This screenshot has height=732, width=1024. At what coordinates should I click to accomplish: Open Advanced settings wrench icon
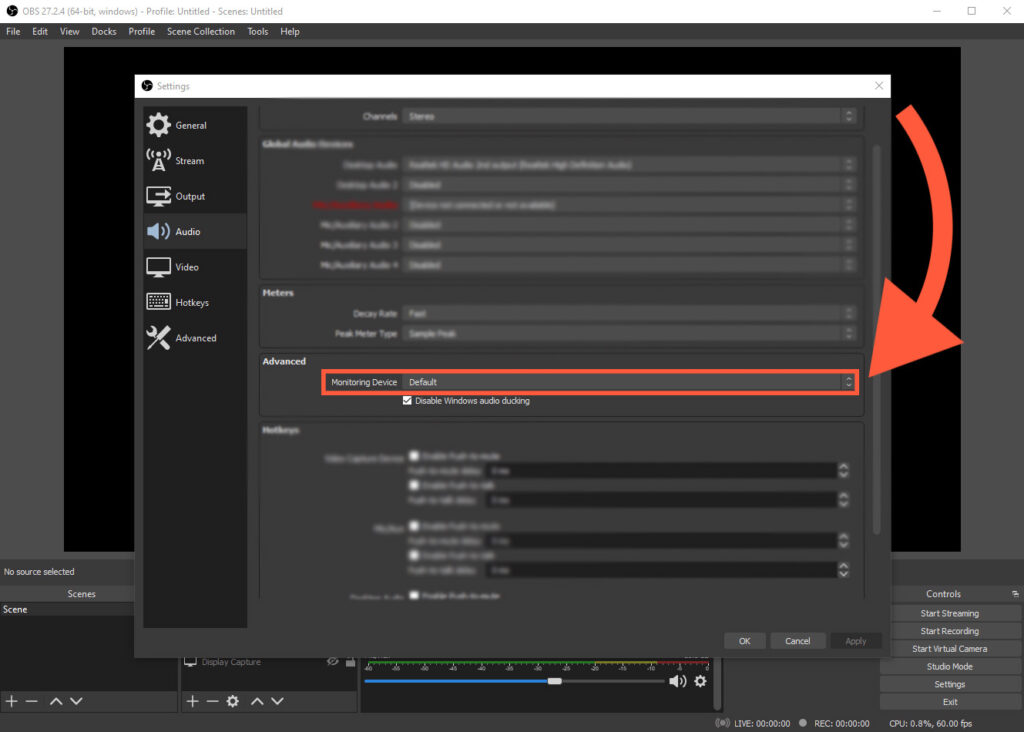157,338
